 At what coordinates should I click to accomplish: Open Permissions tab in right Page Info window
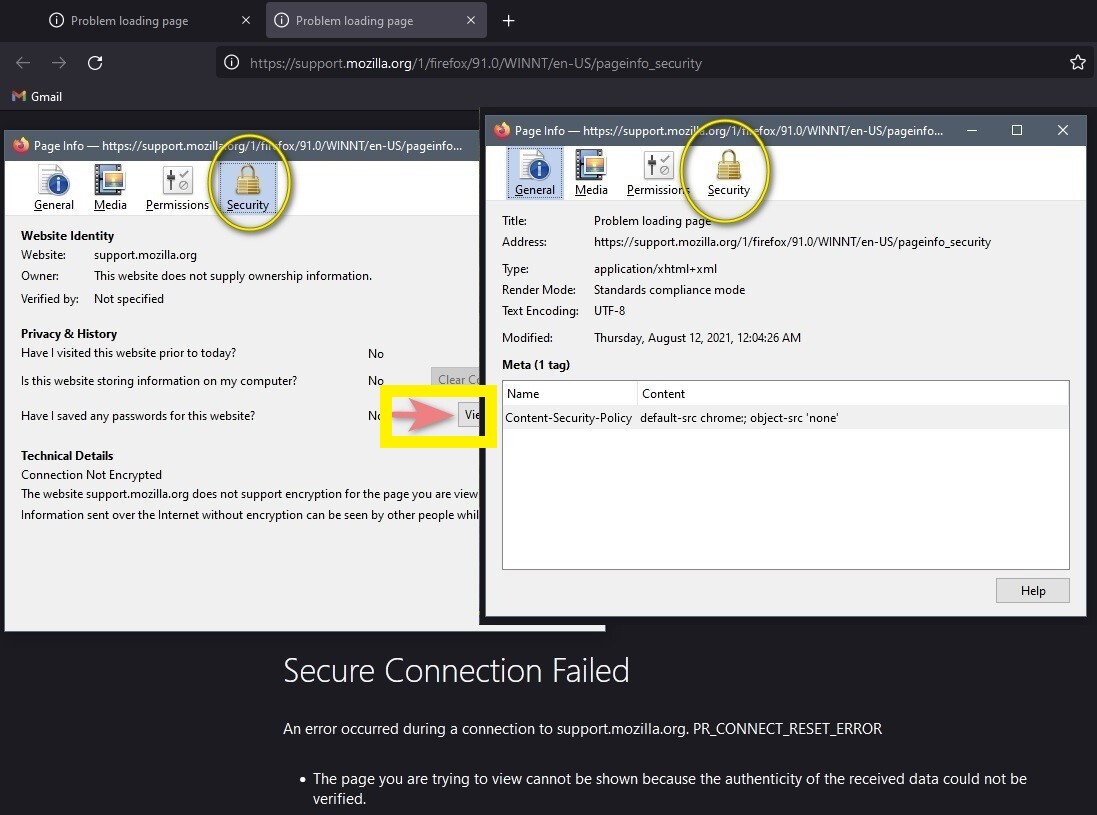[x=658, y=173]
